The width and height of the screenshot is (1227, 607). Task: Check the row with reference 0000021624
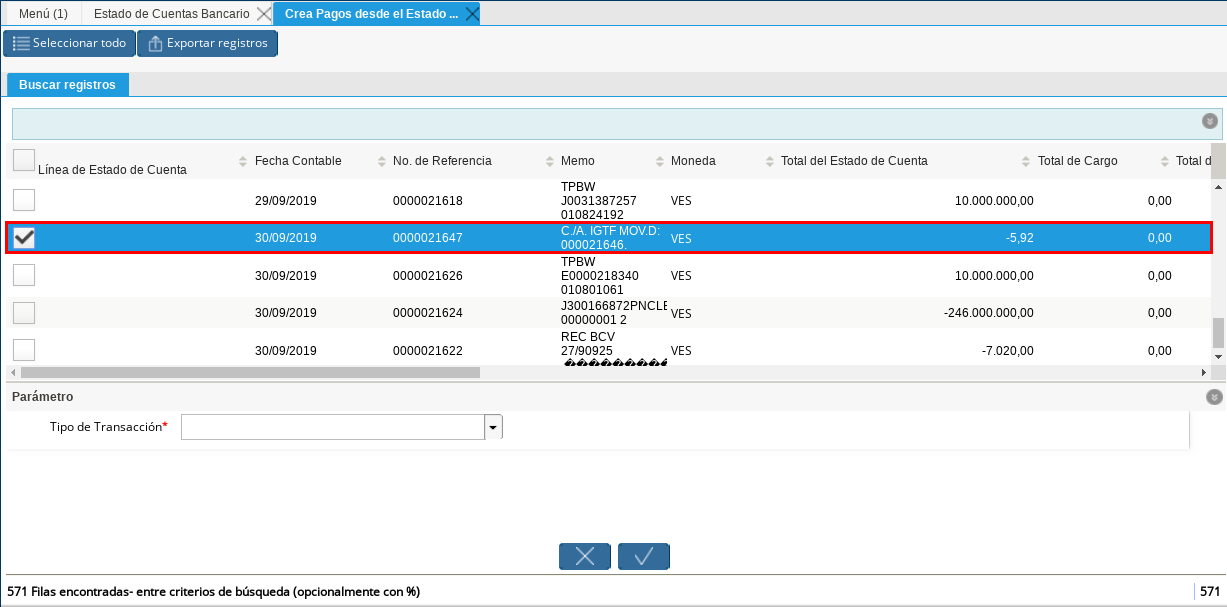[x=23, y=313]
